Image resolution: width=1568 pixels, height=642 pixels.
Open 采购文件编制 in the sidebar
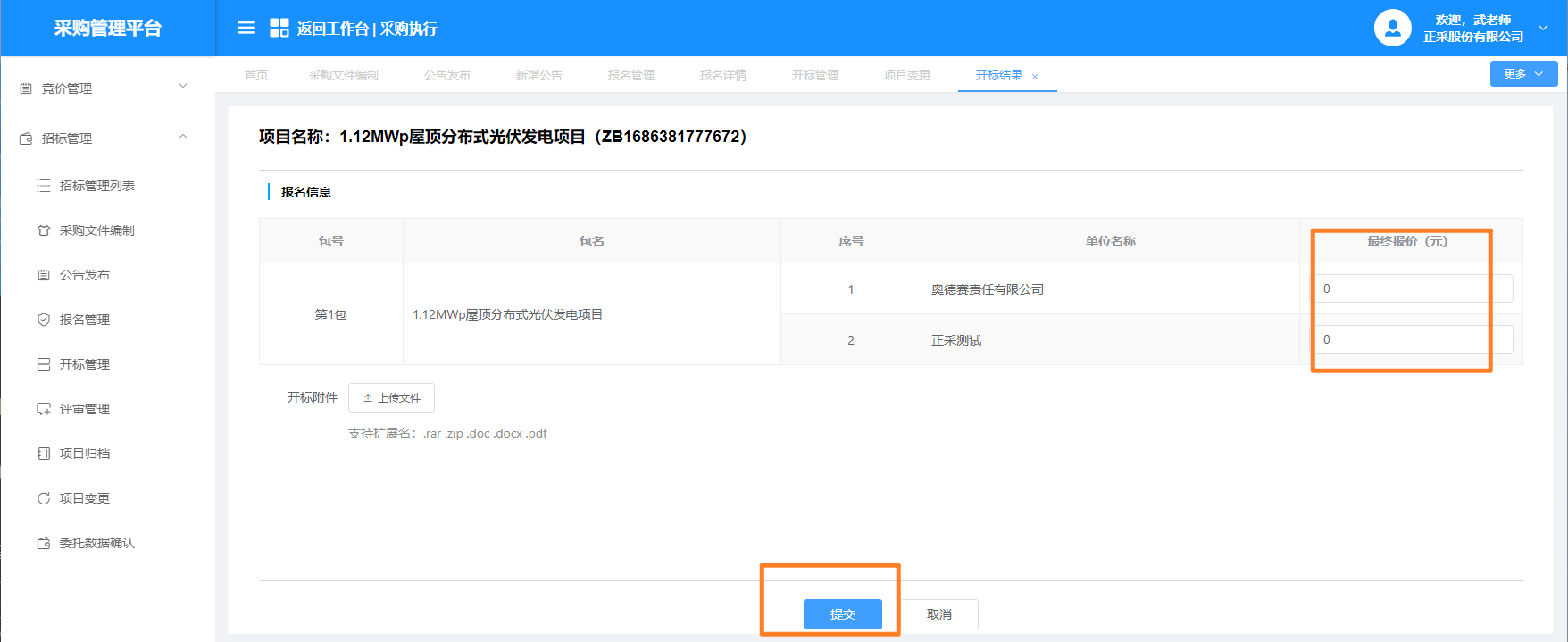96,230
